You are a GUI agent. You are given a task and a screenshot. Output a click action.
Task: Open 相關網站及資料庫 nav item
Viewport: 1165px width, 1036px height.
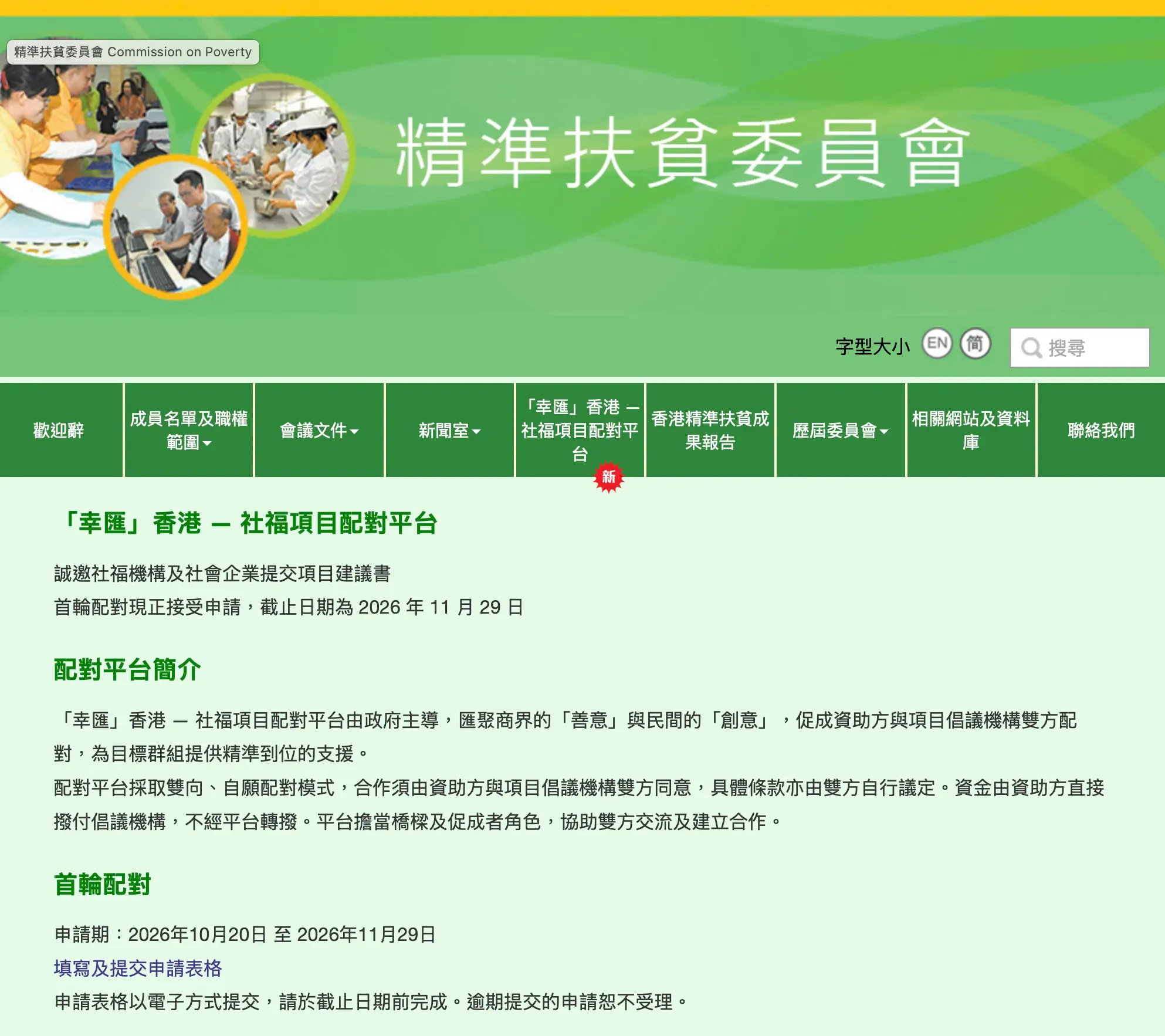pos(971,430)
